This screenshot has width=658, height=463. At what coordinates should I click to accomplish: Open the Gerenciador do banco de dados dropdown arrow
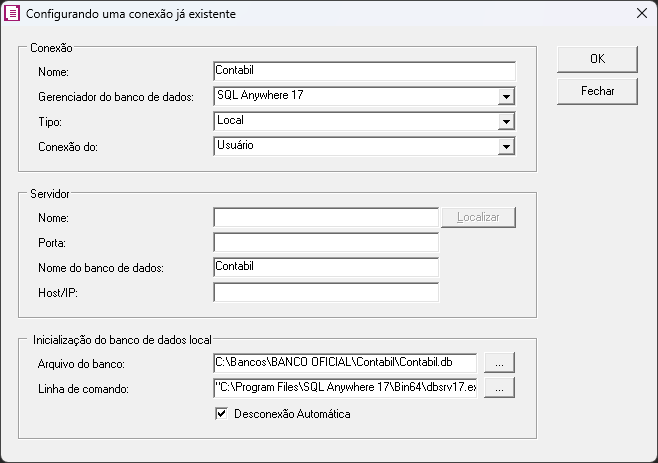click(x=506, y=97)
